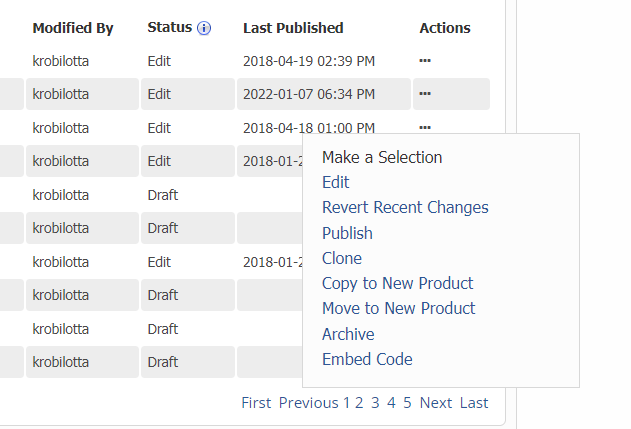Choose Embed Code menu option

367,359
